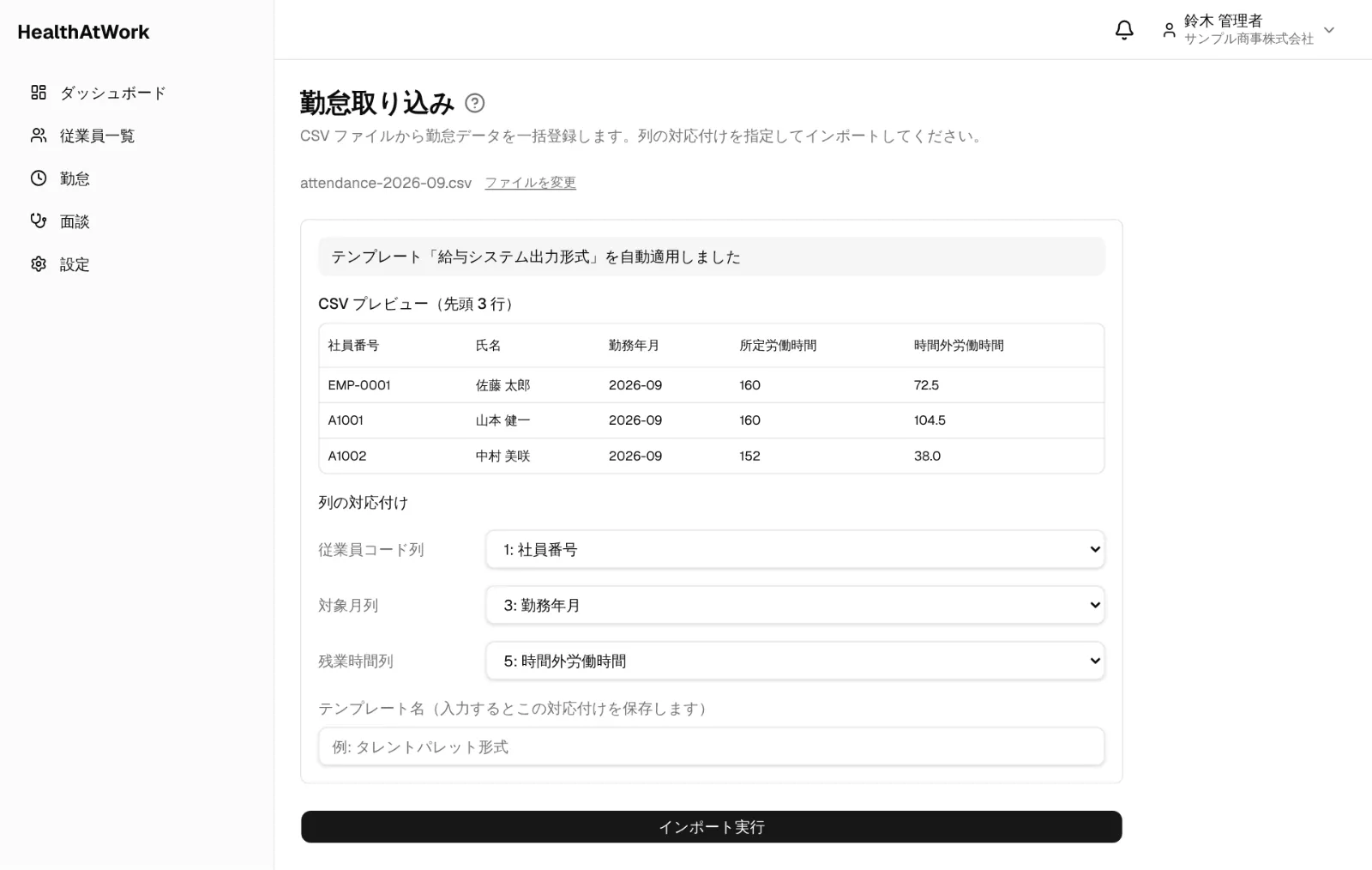Click name 中村 美咲

coord(502,456)
